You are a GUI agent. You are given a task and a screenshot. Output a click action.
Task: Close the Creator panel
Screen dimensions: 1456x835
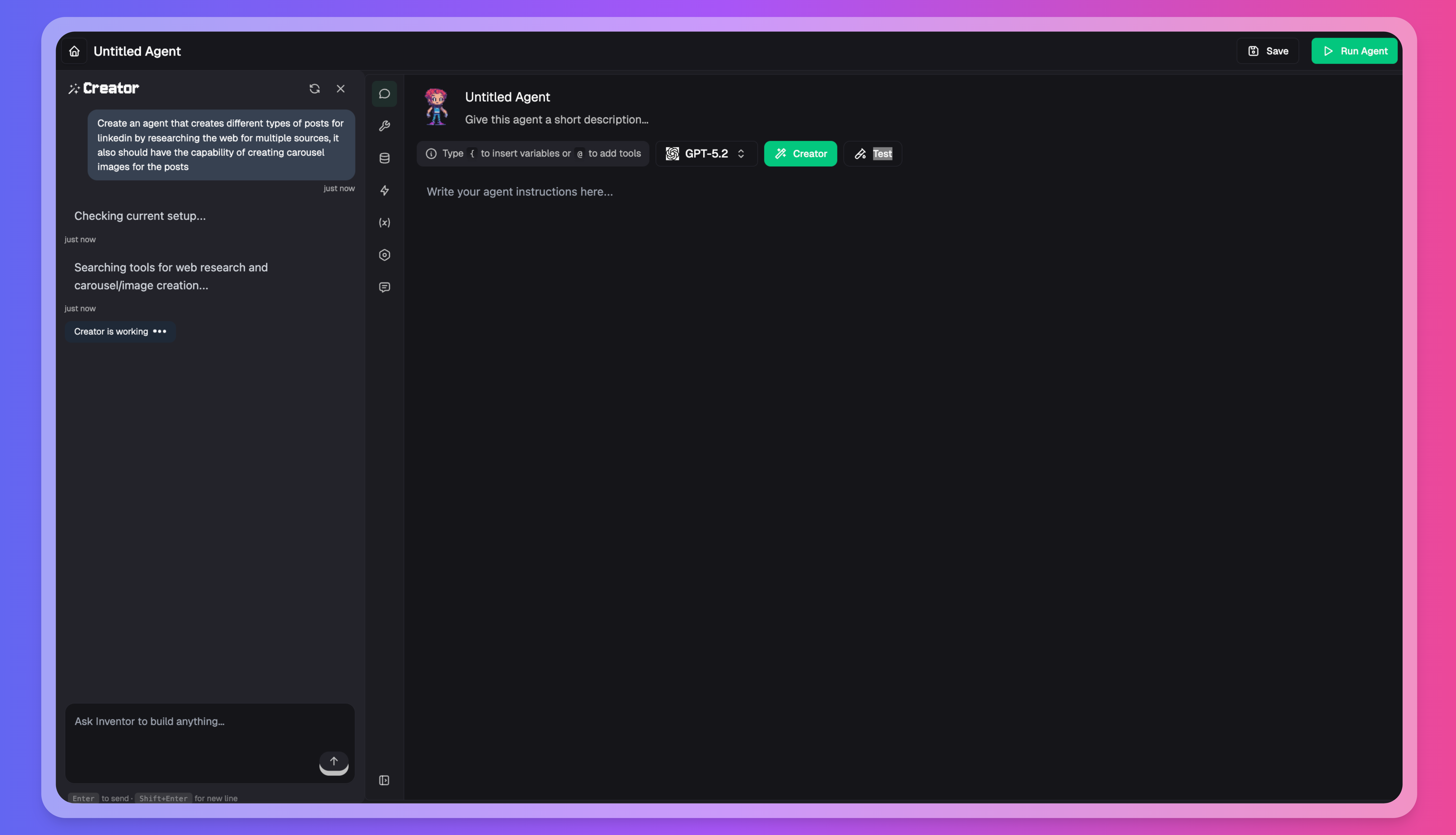coord(340,88)
